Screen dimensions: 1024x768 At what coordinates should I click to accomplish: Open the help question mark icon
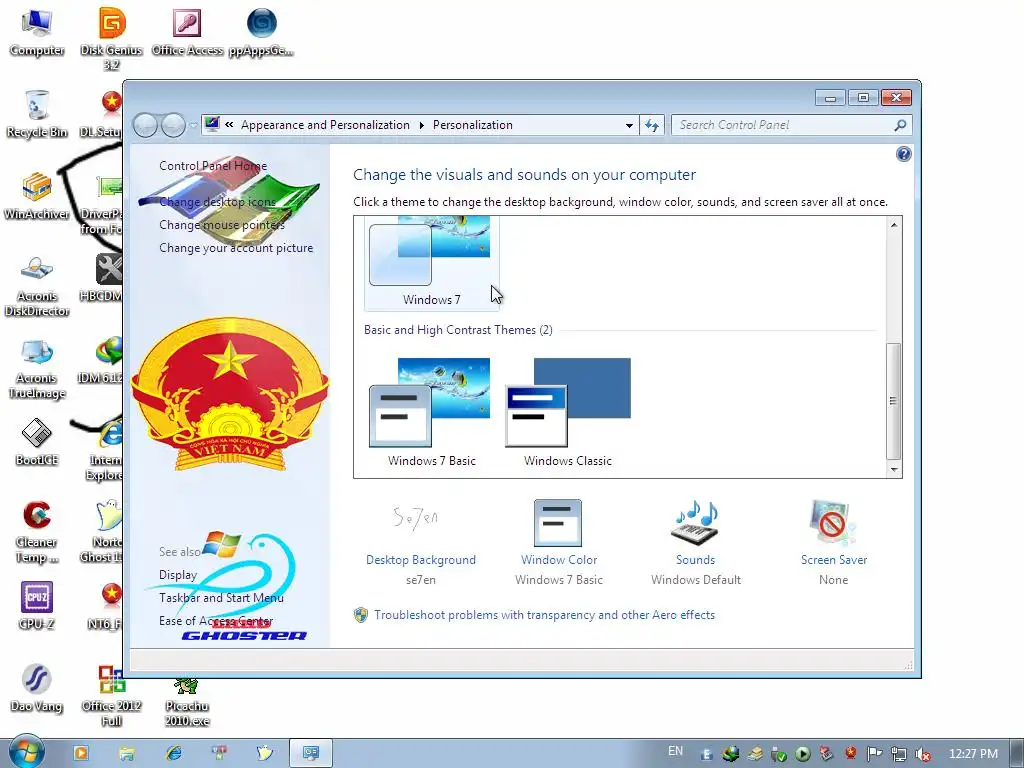(903, 154)
